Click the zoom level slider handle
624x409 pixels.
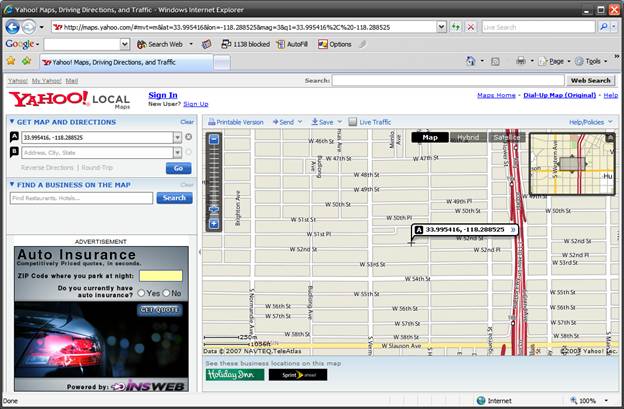(x=214, y=209)
